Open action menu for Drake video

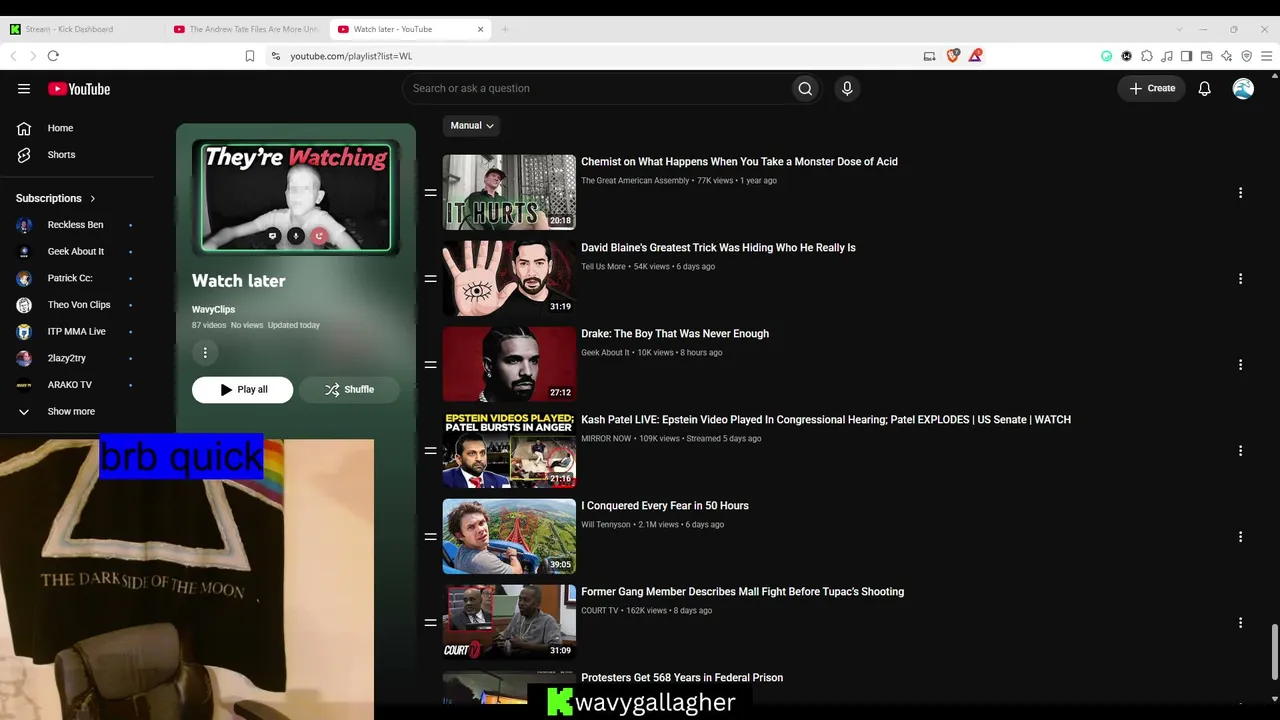(1240, 365)
